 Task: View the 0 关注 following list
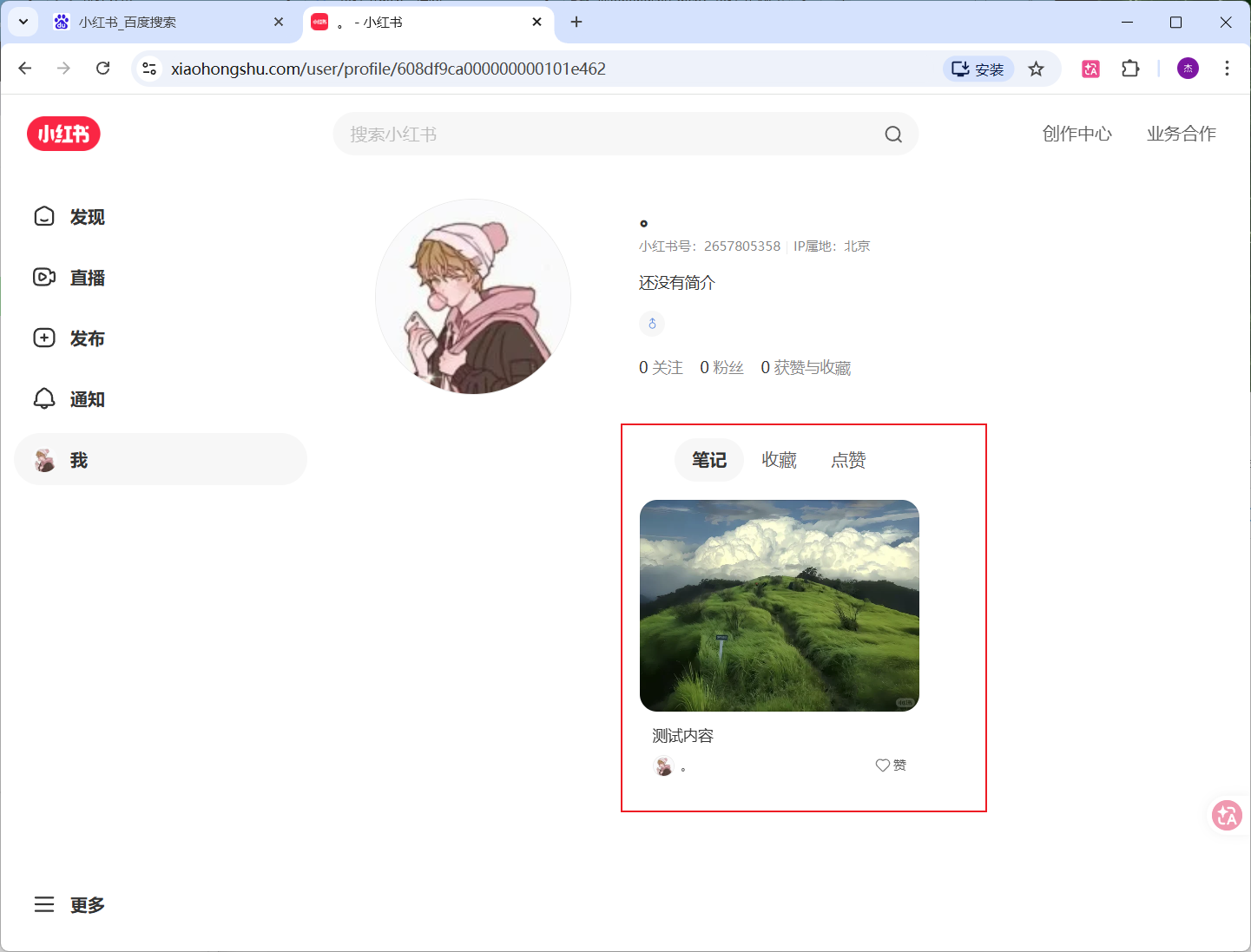[x=661, y=368]
